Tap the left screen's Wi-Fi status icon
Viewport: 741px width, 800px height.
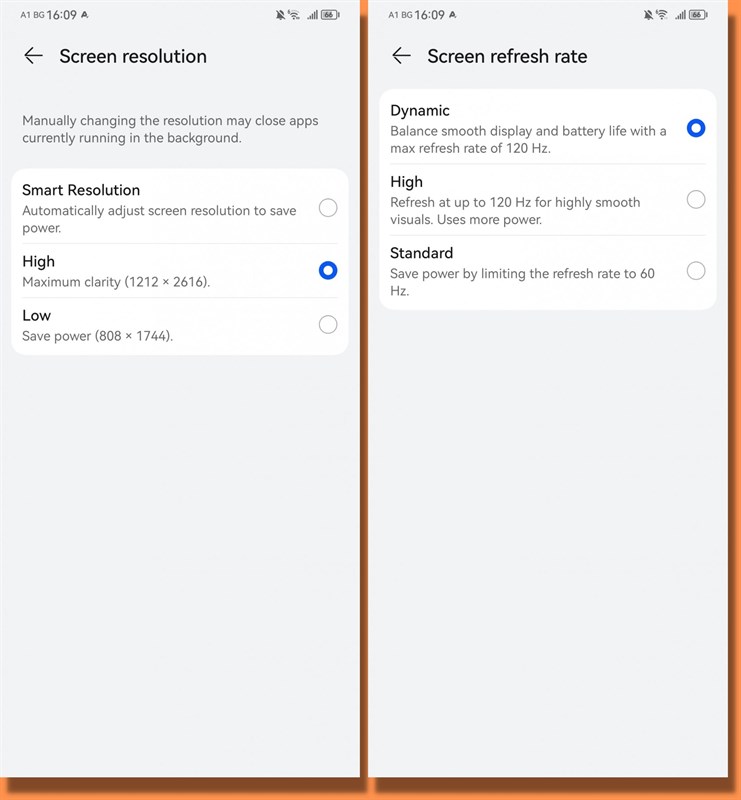click(294, 15)
